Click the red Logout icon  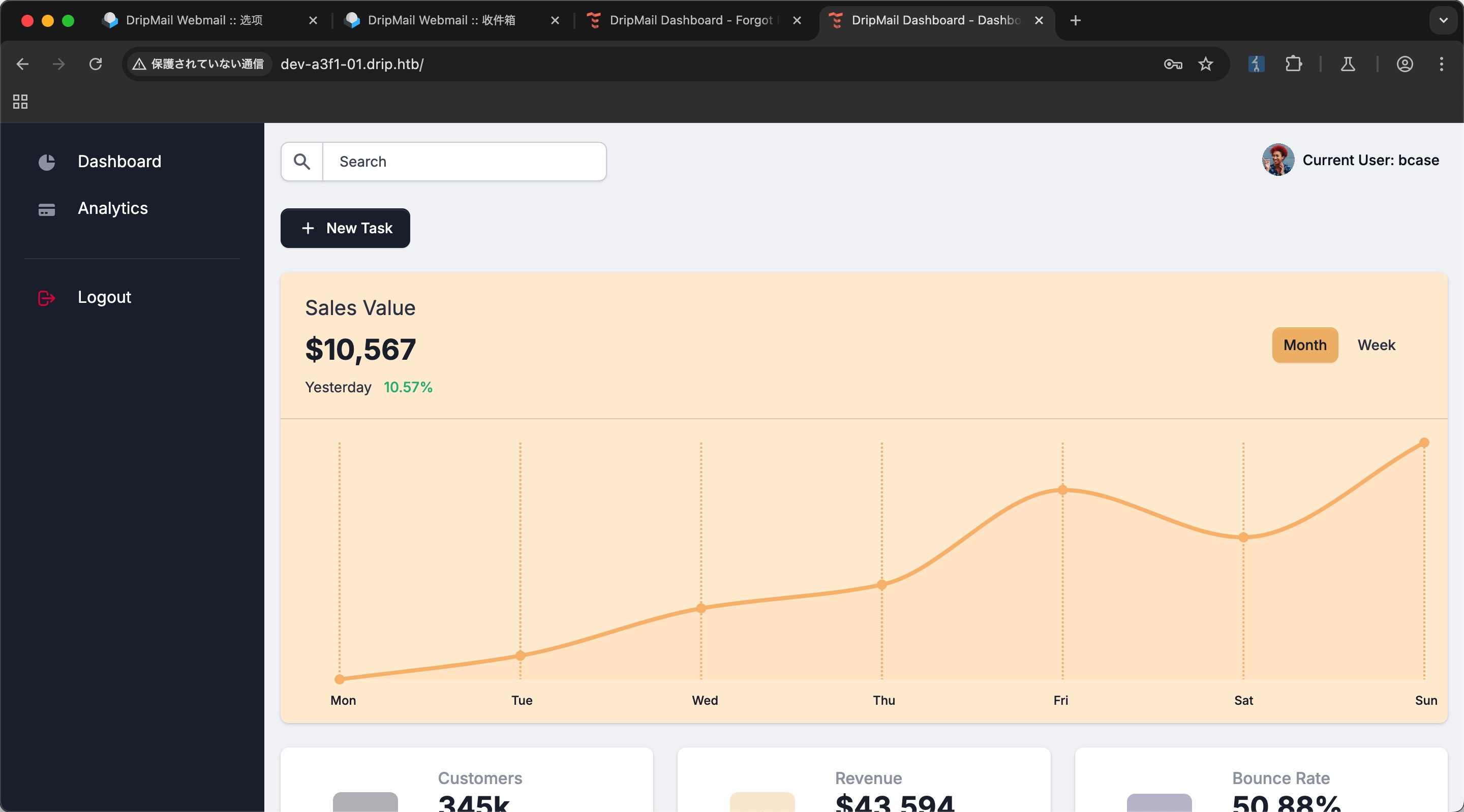(47, 298)
